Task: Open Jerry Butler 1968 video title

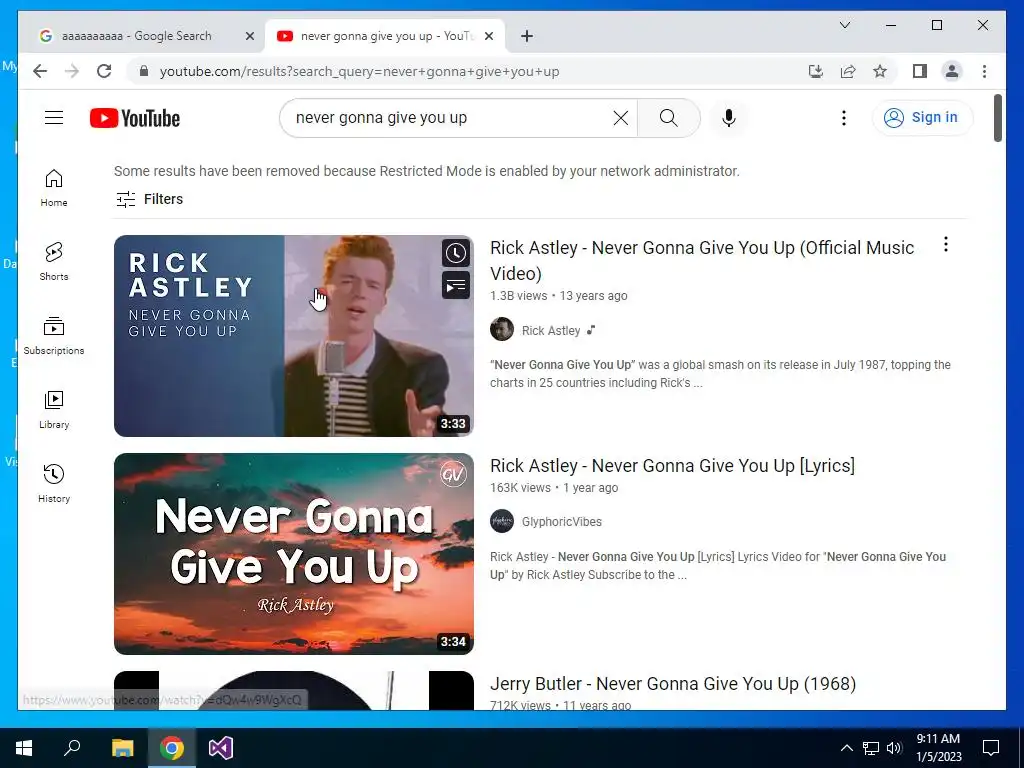Action: (673, 684)
